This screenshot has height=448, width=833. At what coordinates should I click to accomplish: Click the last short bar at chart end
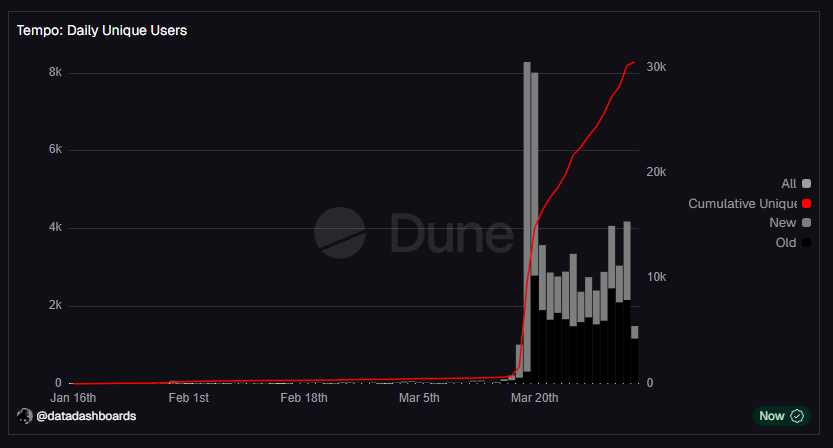[635, 354]
